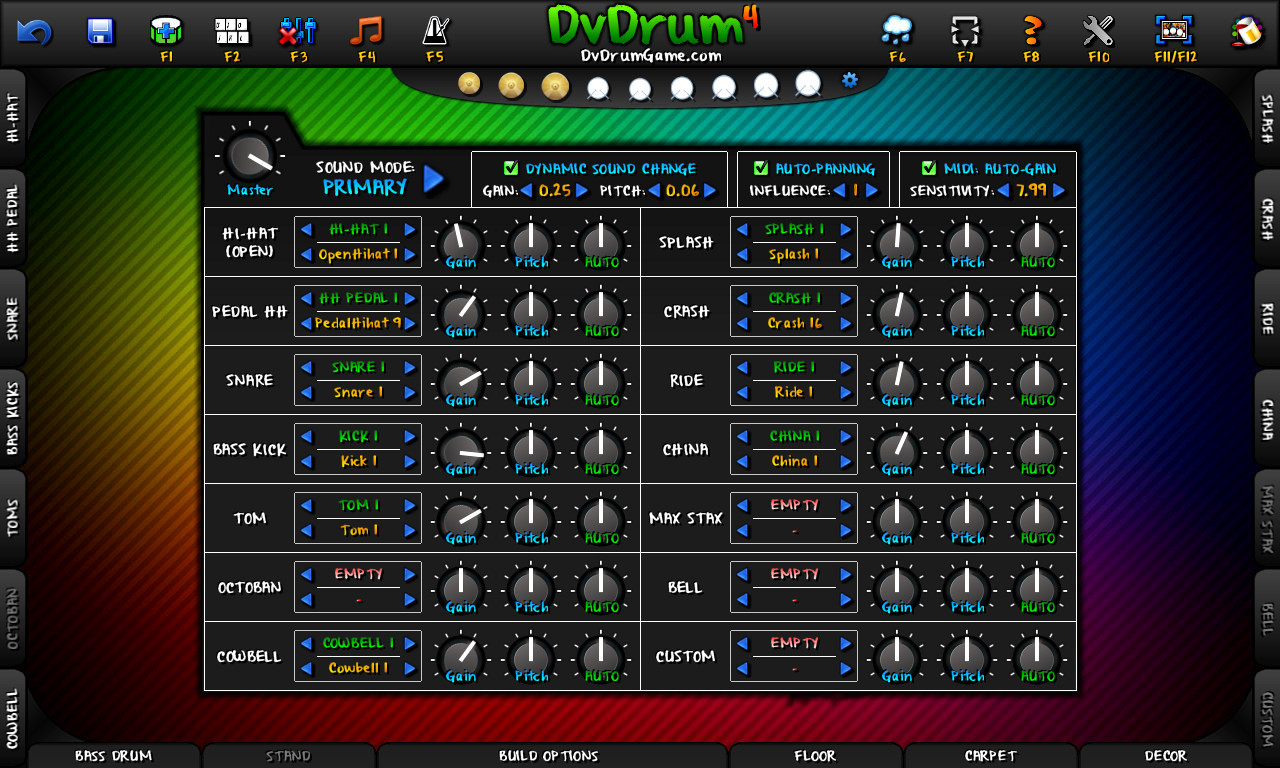Screen dimensions: 1280x768
Task: Click the blue undo arrow icon
Action: pos(34,32)
